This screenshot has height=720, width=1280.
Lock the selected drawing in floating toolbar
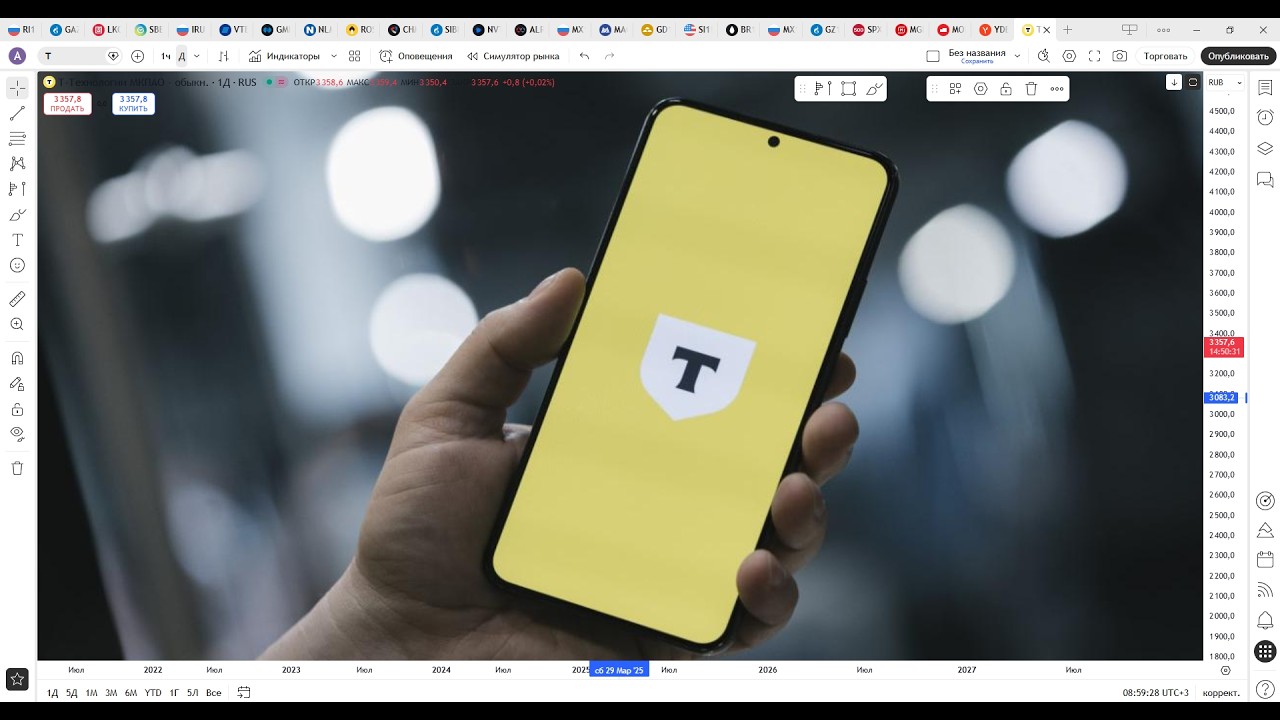(x=1006, y=89)
